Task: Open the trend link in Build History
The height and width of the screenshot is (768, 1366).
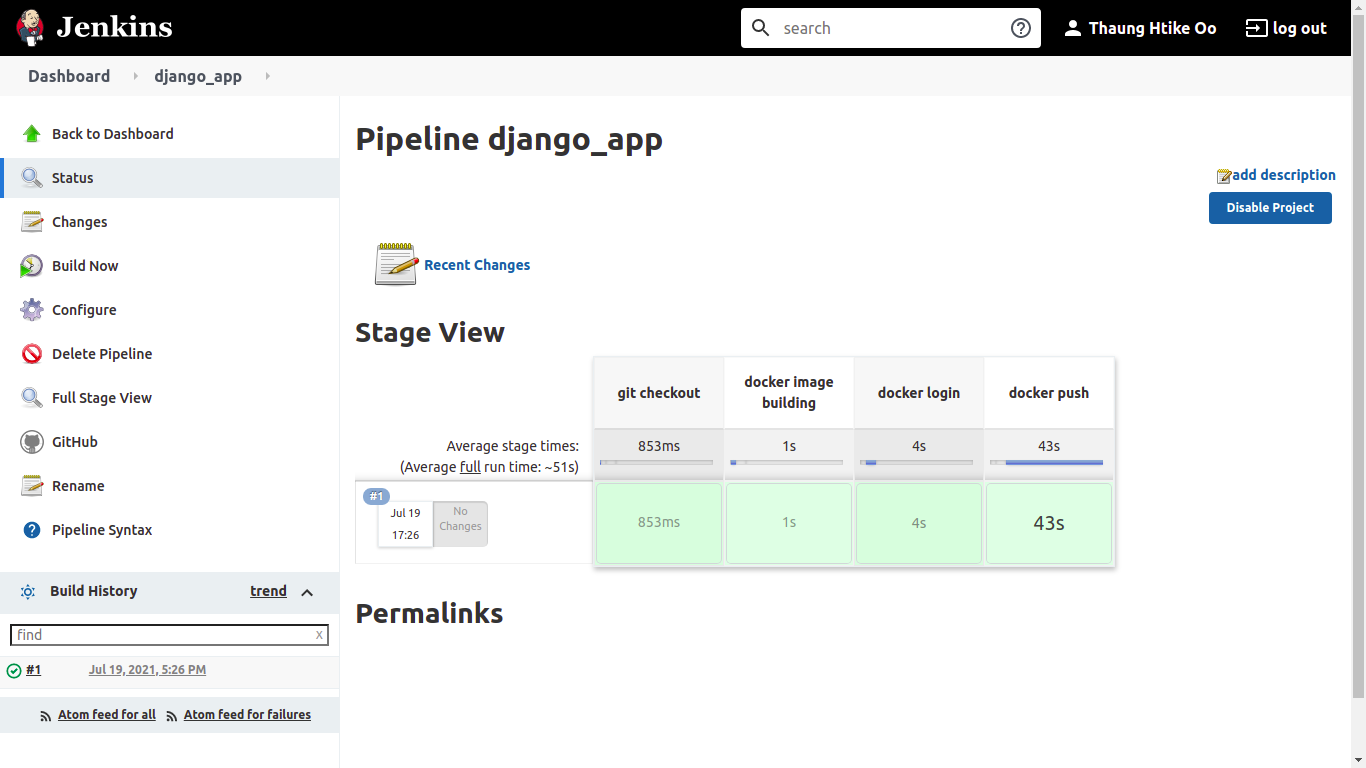Action: click(268, 591)
